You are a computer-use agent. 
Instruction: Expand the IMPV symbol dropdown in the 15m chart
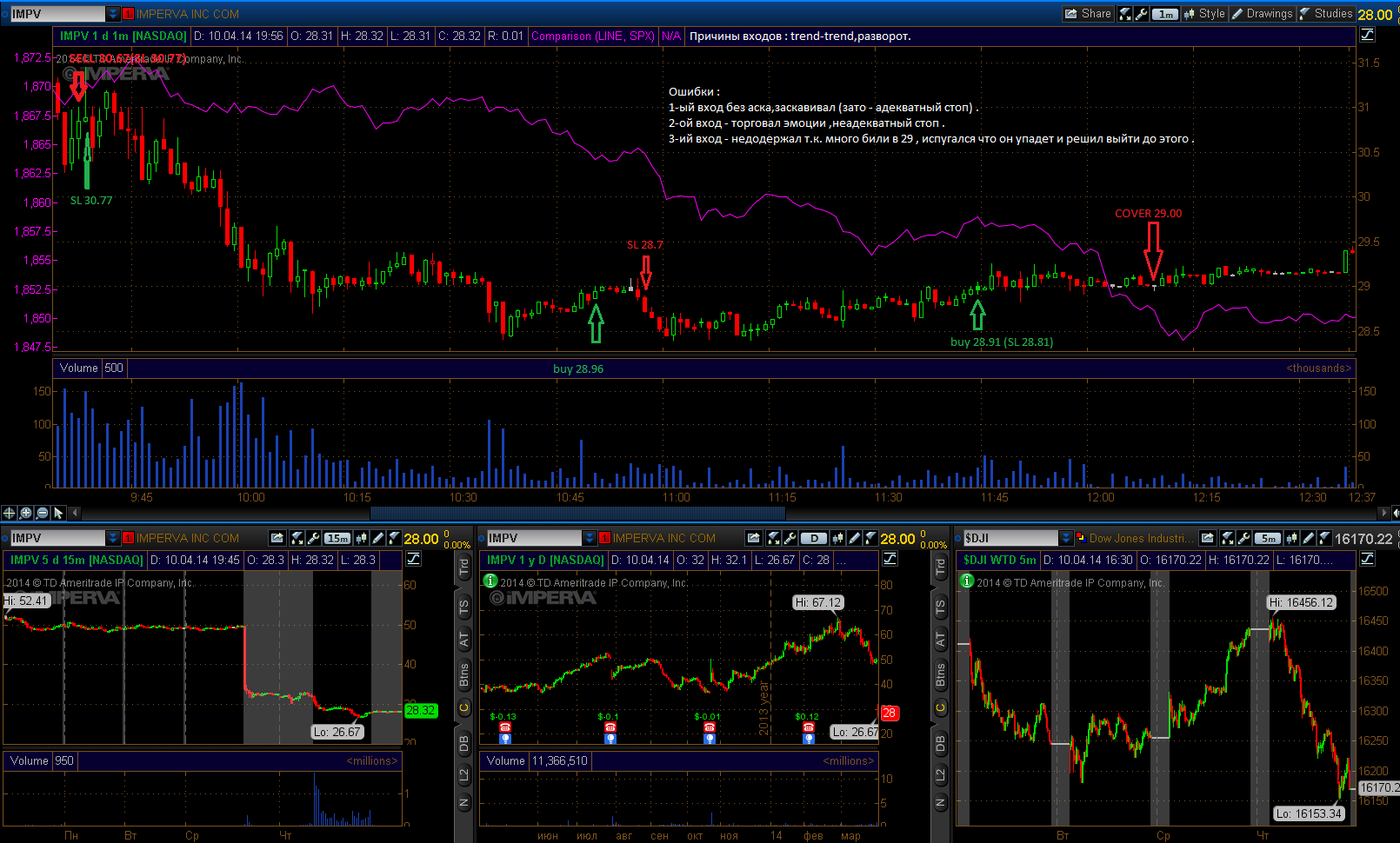click(x=113, y=538)
